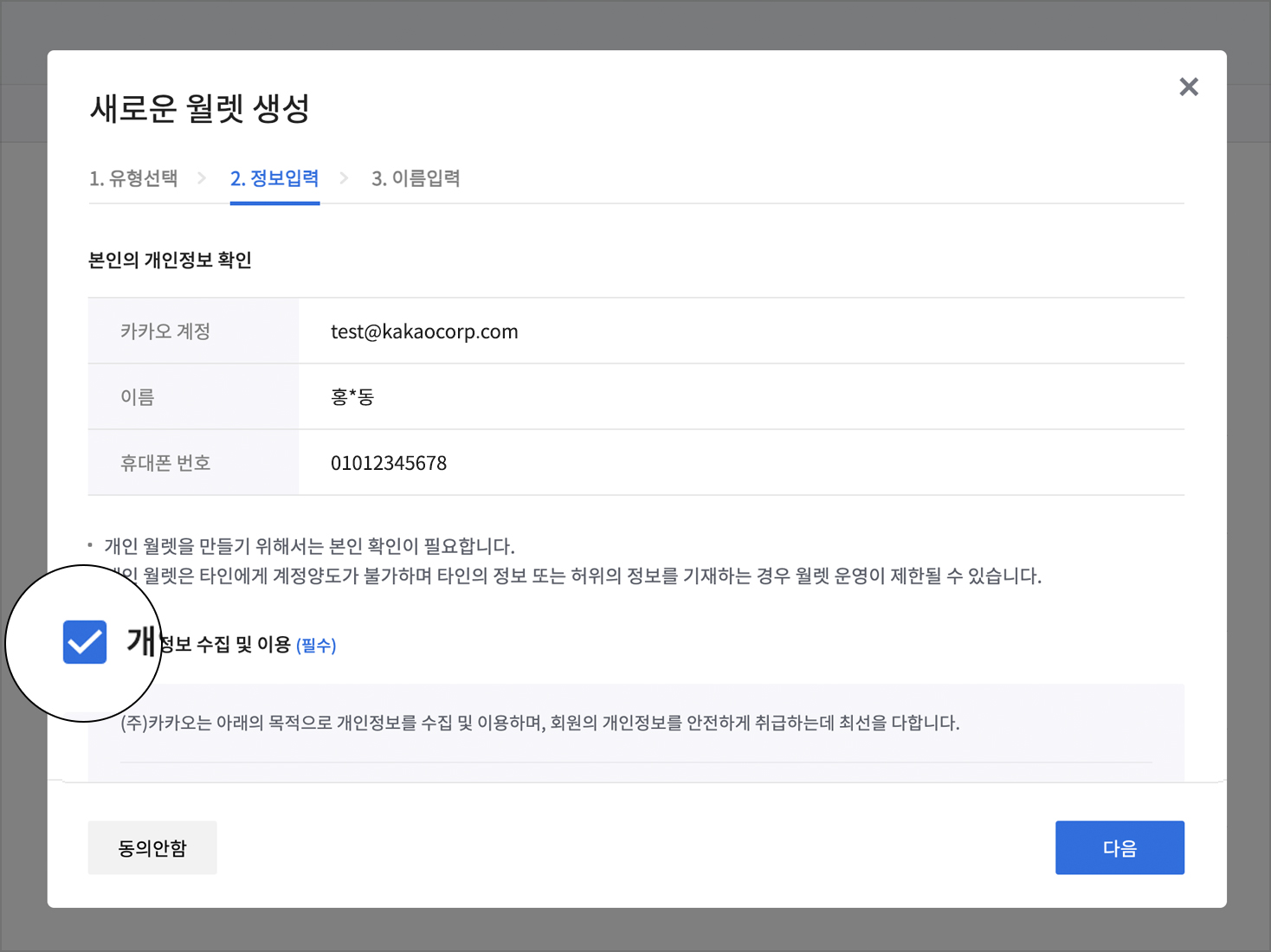Close the 새로운 월렛 생성 dialog
This screenshot has height=952, width=1271.
pyautogui.click(x=1188, y=87)
